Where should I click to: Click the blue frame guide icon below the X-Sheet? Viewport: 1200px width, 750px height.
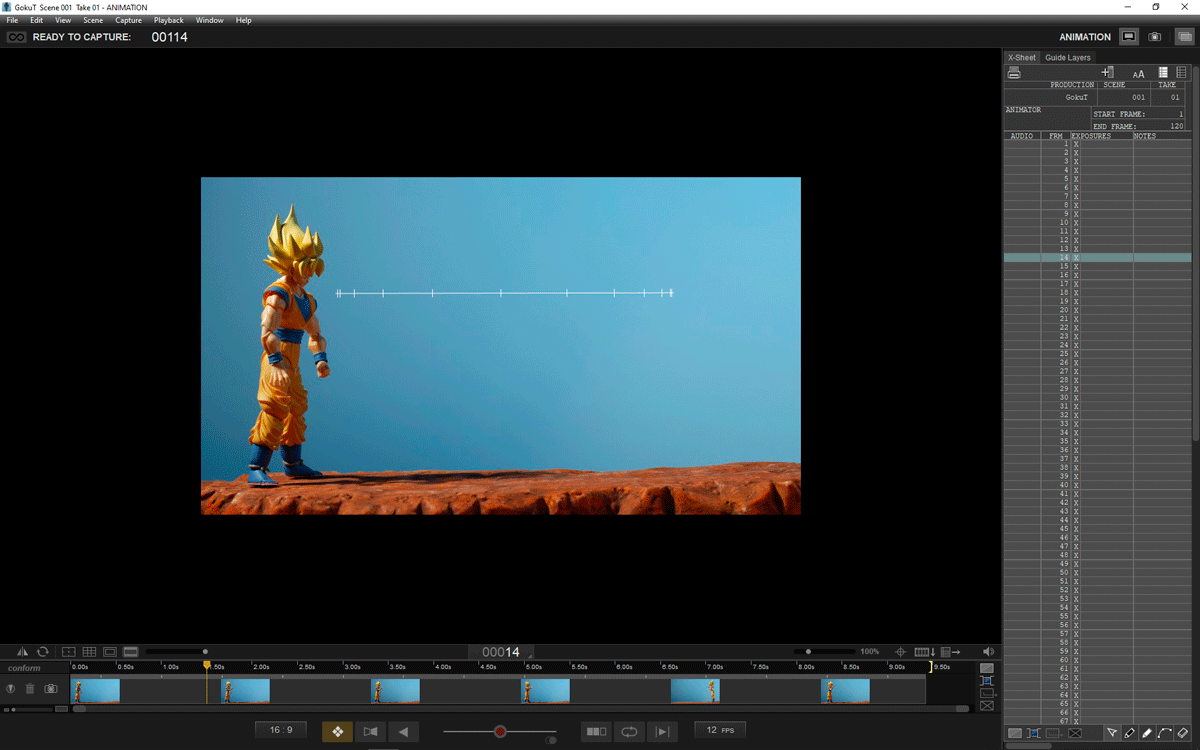(x=1034, y=734)
